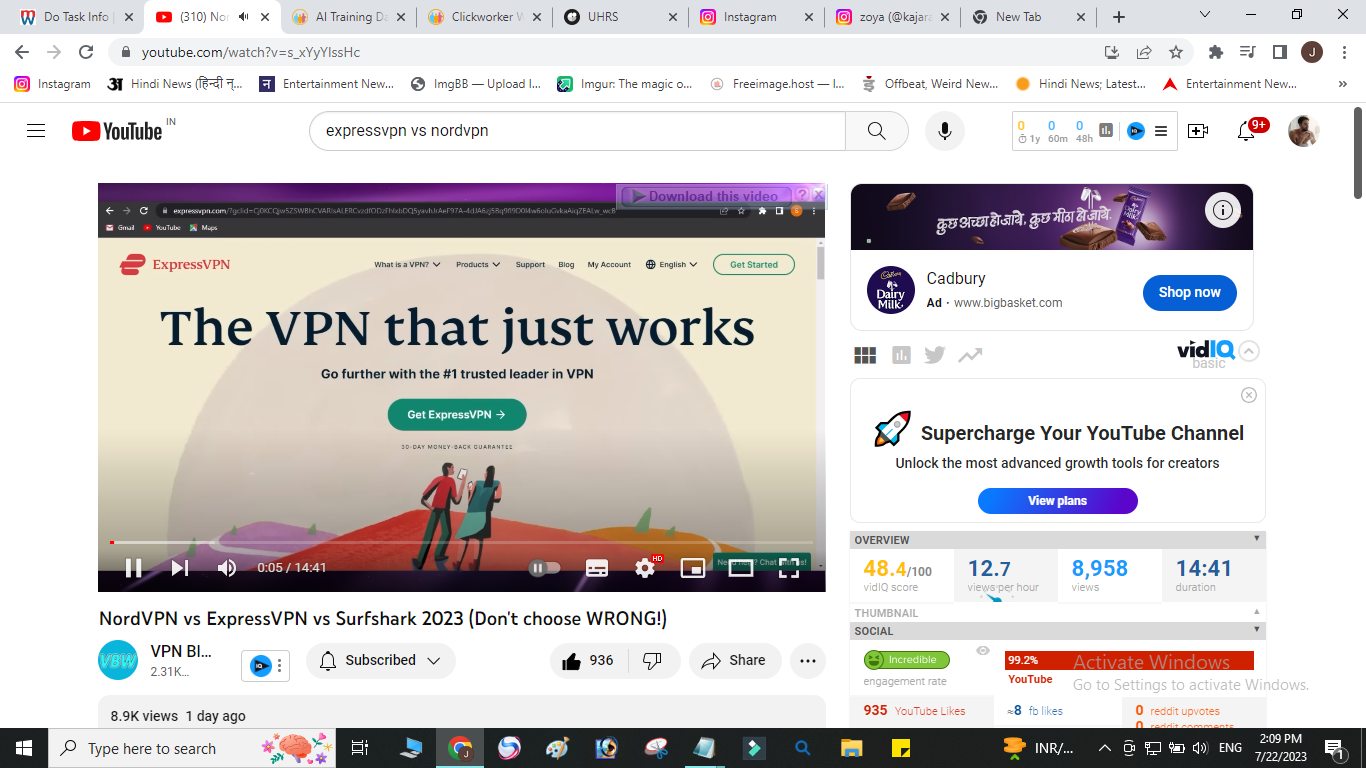Select vidIQ grid view tab
This screenshot has width=1366, height=768.
865,355
